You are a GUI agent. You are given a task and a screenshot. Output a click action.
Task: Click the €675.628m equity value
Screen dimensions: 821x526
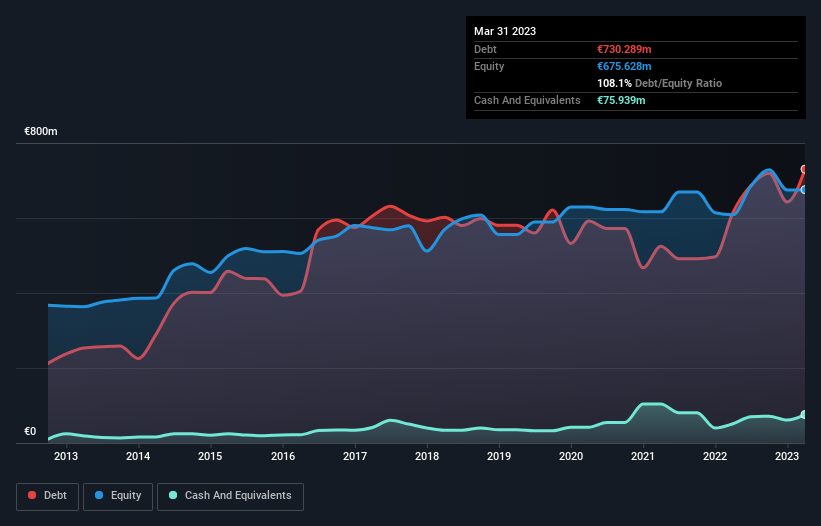point(624,66)
